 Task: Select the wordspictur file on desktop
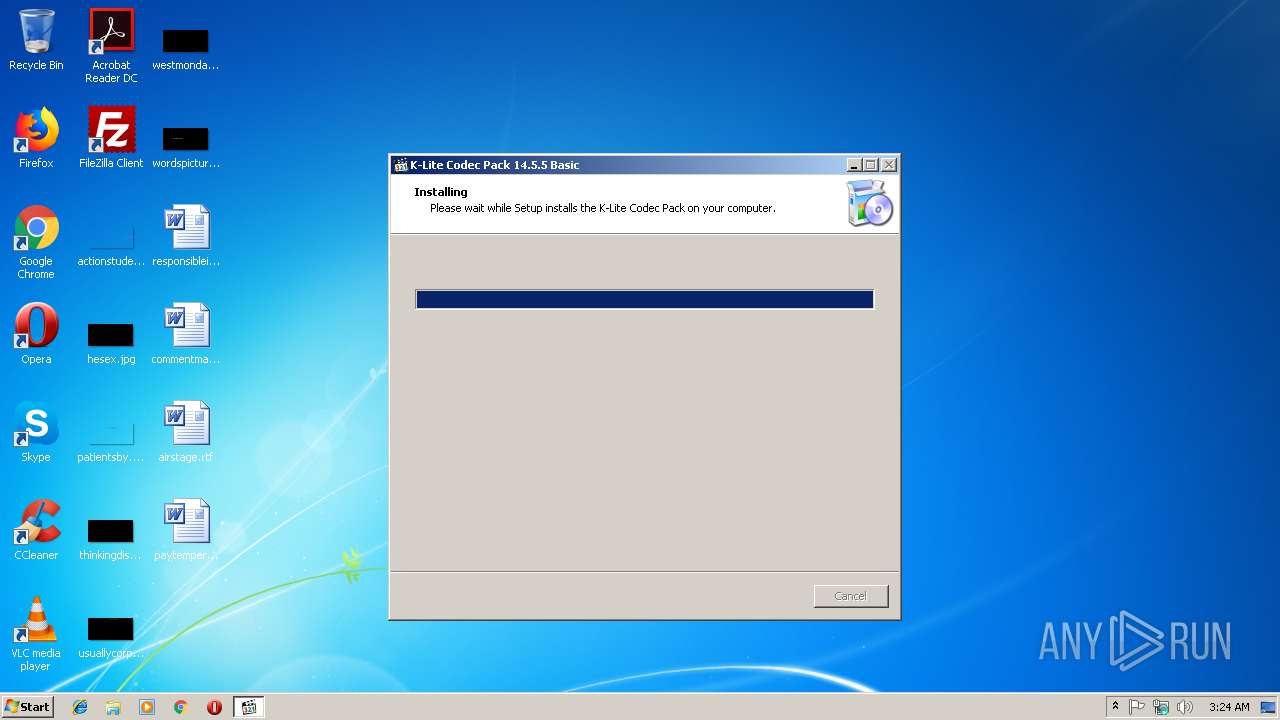(186, 146)
